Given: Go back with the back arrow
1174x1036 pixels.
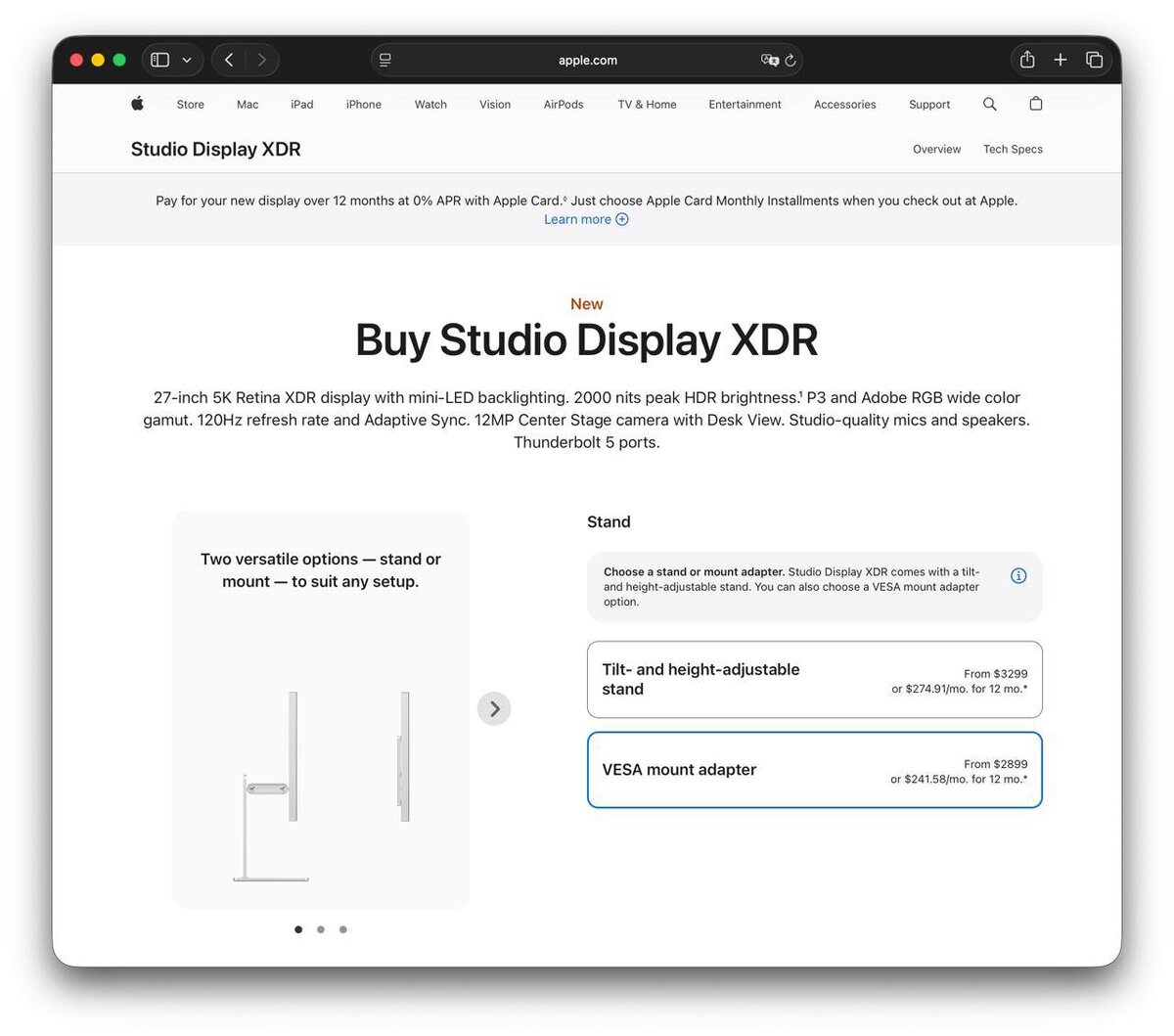Looking at the screenshot, I should click(229, 60).
